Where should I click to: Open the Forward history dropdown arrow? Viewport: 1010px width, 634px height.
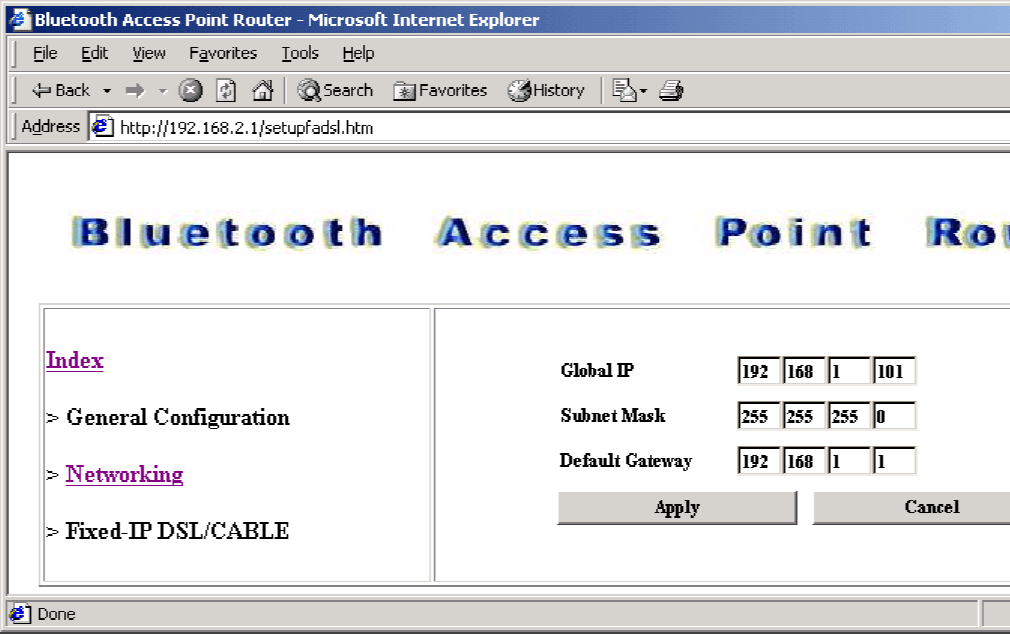(163, 91)
